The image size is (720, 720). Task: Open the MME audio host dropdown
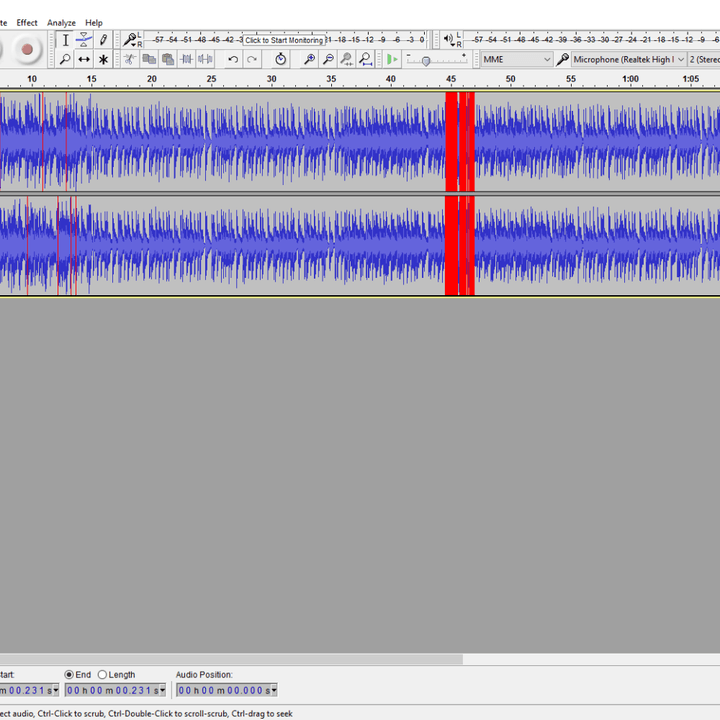click(516, 59)
